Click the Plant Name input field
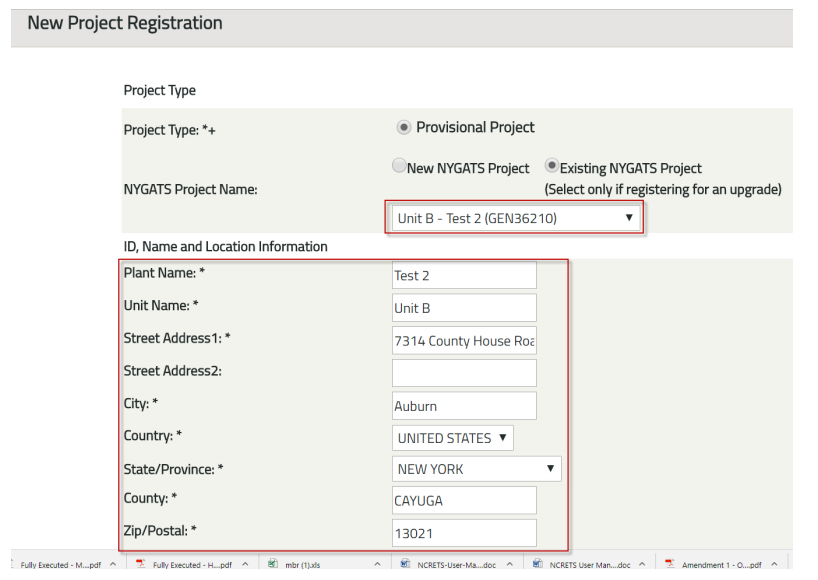 (x=464, y=276)
